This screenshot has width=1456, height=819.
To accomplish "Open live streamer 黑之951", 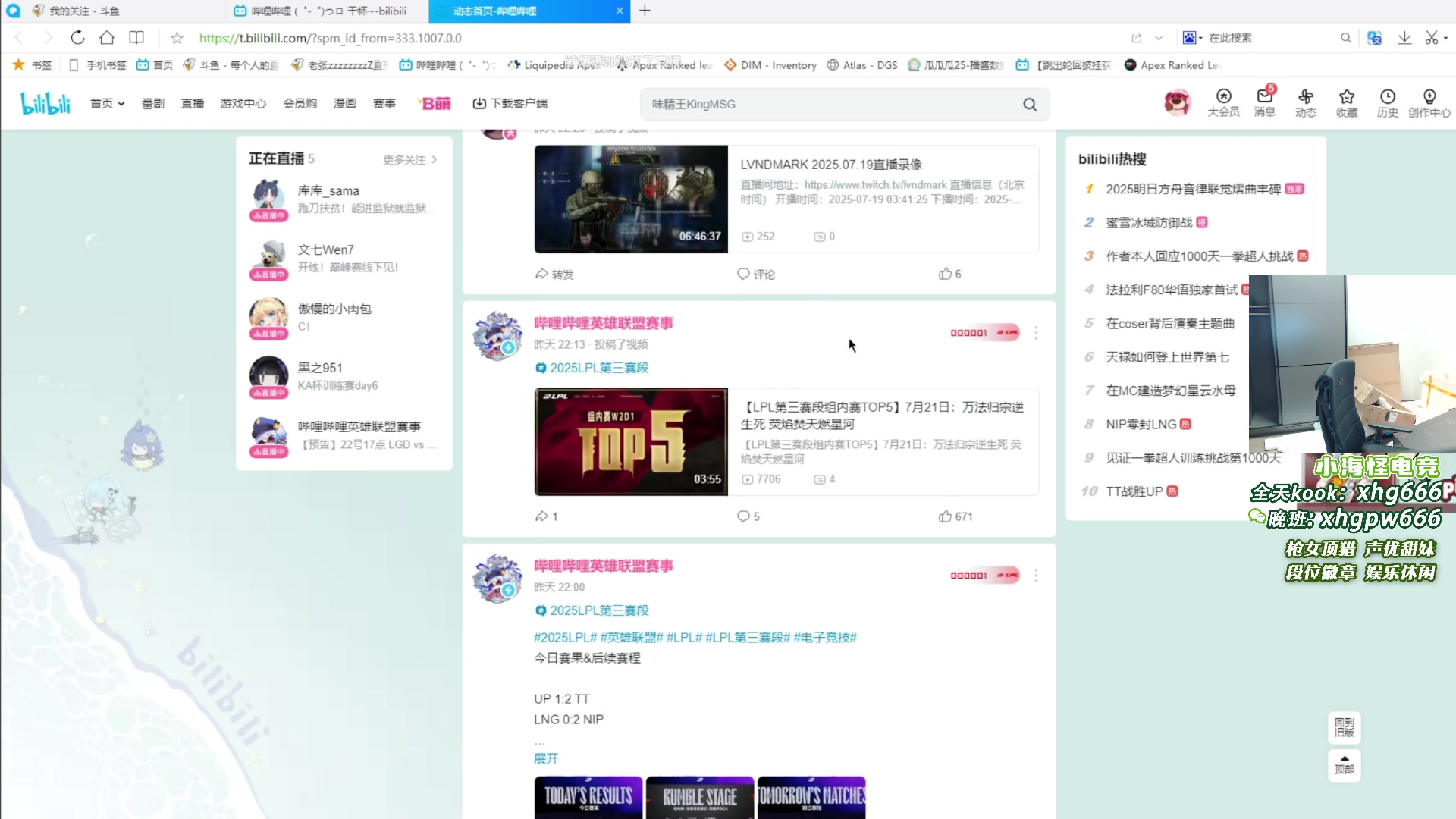I will pyautogui.click(x=344, y=377).
